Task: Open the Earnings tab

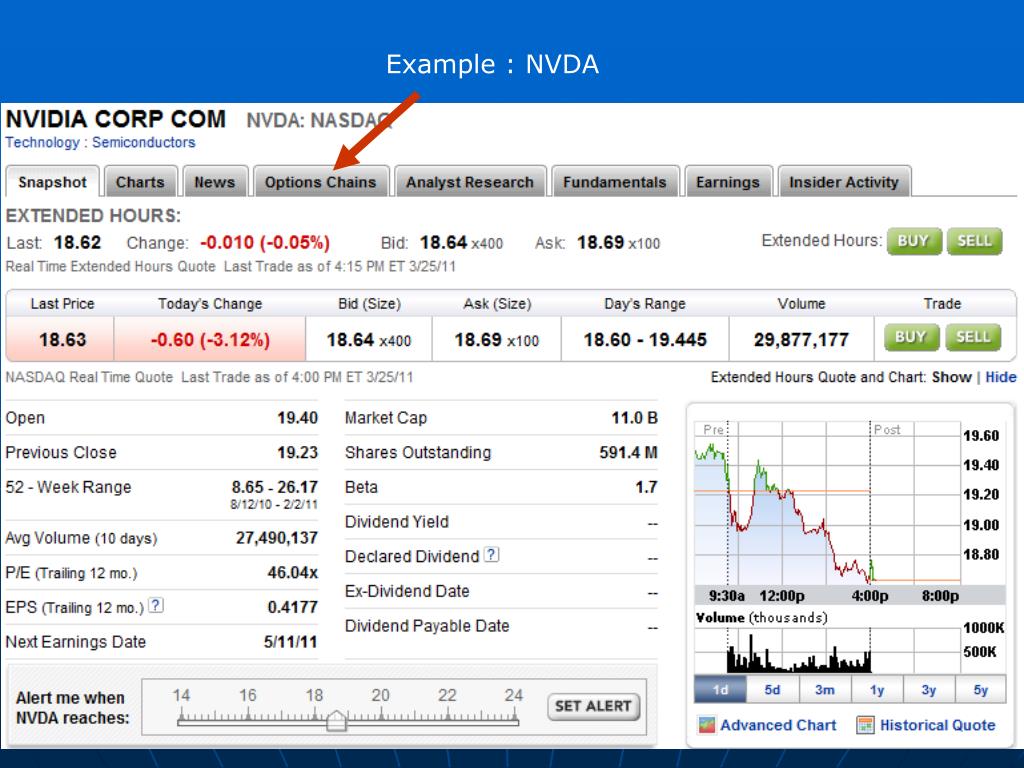Action: tap(728, 182)
